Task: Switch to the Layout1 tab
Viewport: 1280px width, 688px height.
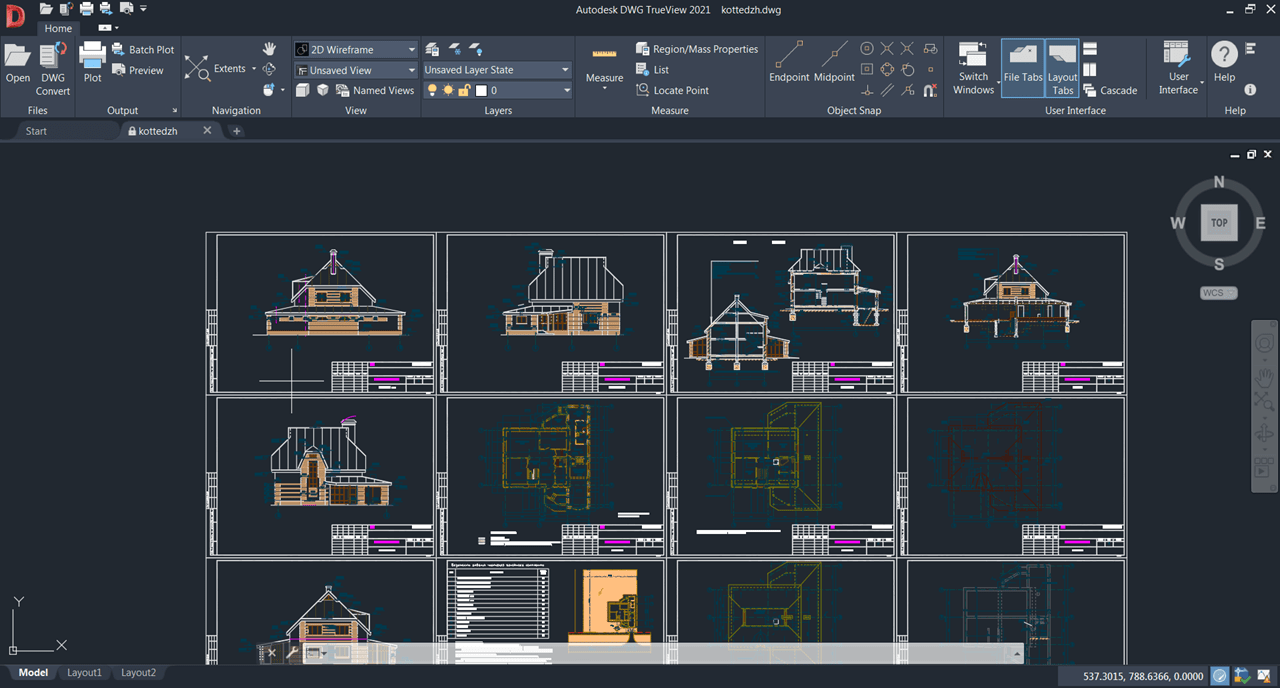Action: [84, 673]
